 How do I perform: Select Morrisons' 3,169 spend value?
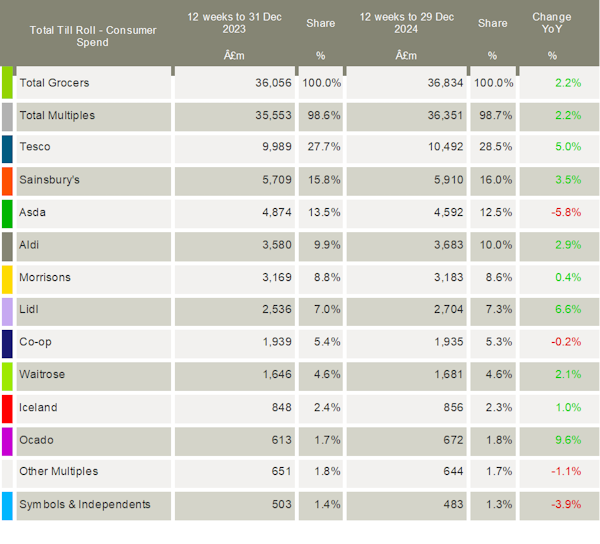tap(277, 277)
